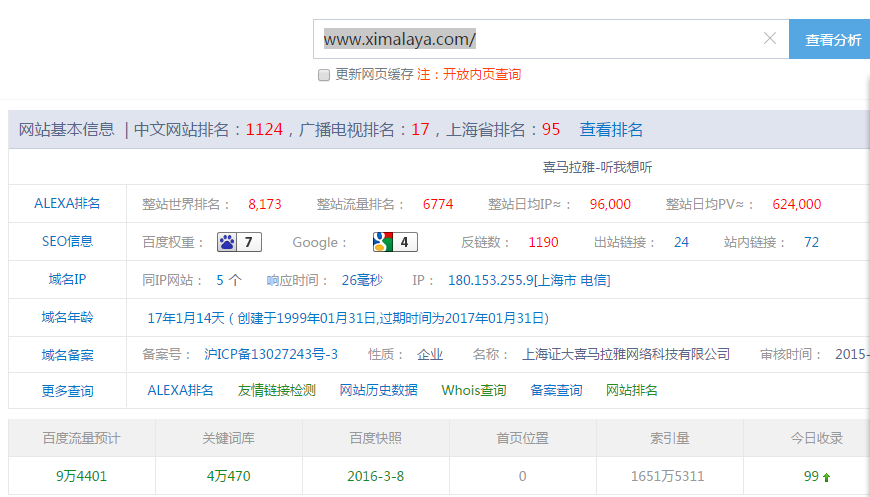This screenshot has width=870, height=497.
Task: Clear the URL field with the X icon
Action: pyautogui.click(x=770, y=38)
